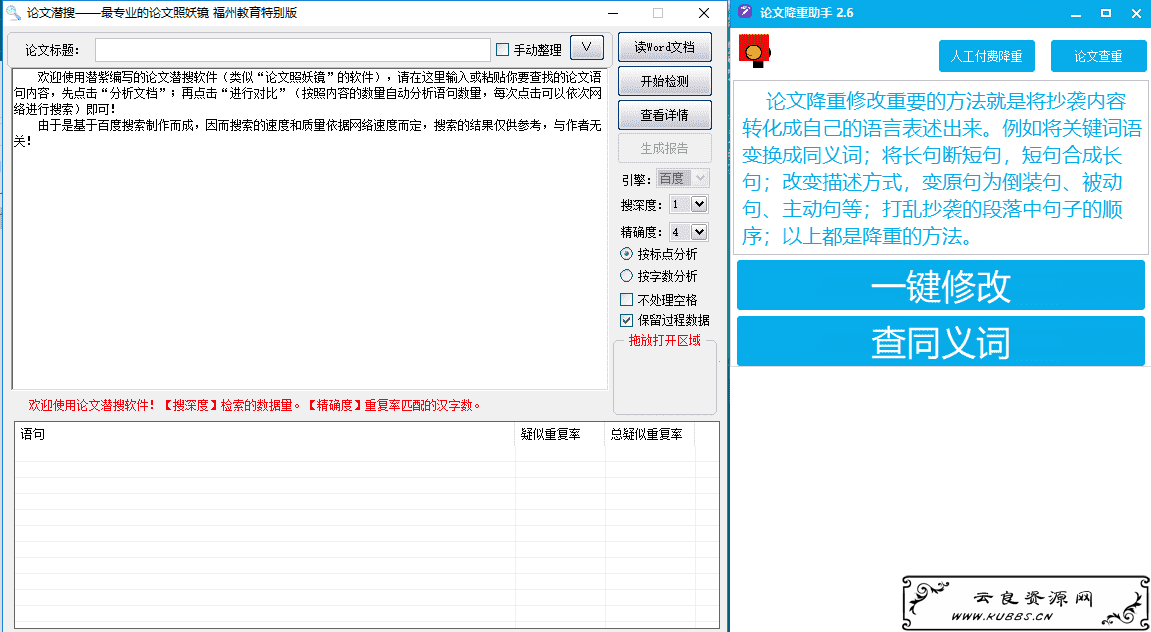
Task: Click 读Word文档 button
Action: (664, 48)
